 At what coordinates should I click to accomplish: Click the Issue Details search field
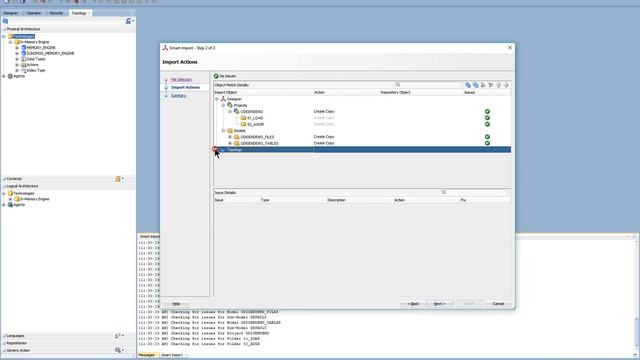coord(473,192)
